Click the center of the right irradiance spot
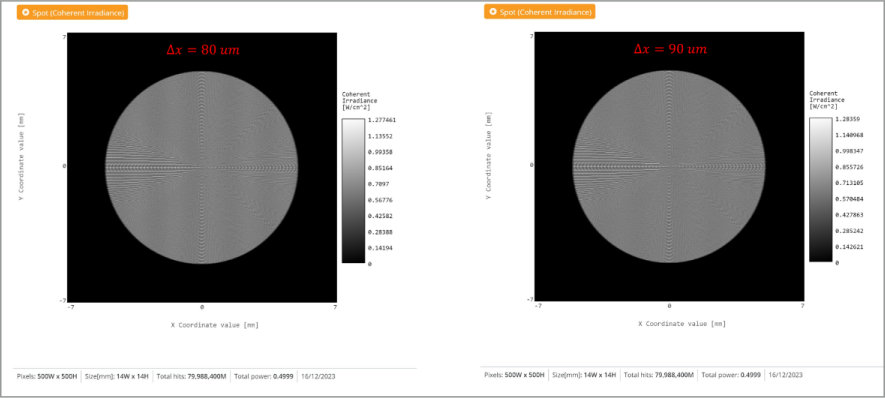885x398 pixels. coord(669,166)
